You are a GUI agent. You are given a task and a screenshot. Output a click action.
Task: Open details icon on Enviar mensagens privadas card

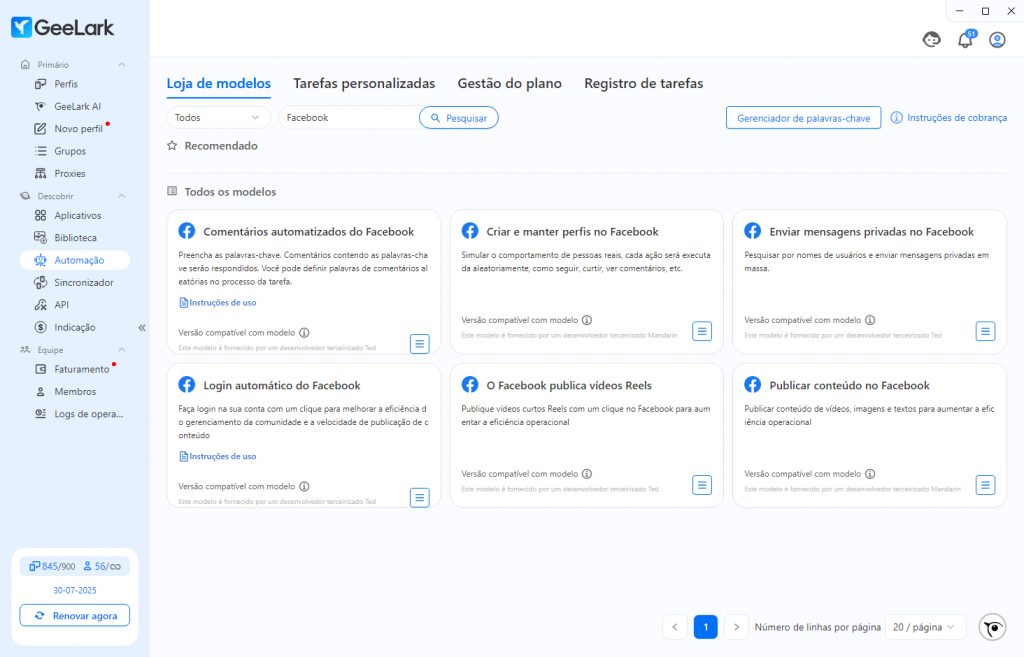coord(985,331)
